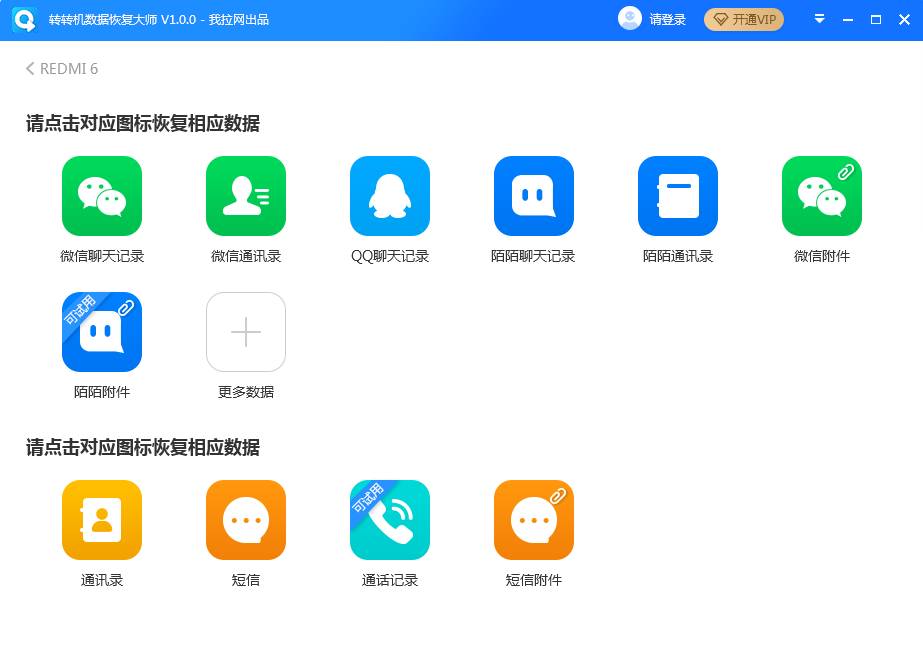Minimize the data recovery window
The height and width of the screenshot is (665, 923).
[848, 20]
